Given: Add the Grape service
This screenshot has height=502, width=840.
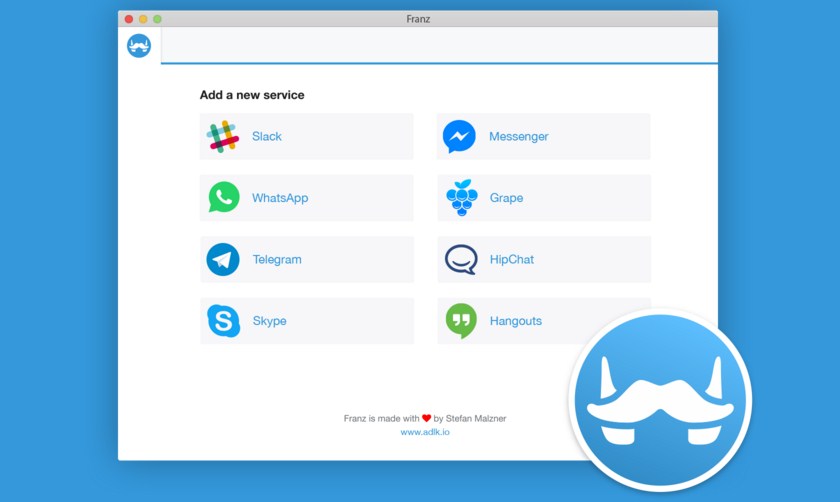Looking at the screenshot, I should point(544,198).
